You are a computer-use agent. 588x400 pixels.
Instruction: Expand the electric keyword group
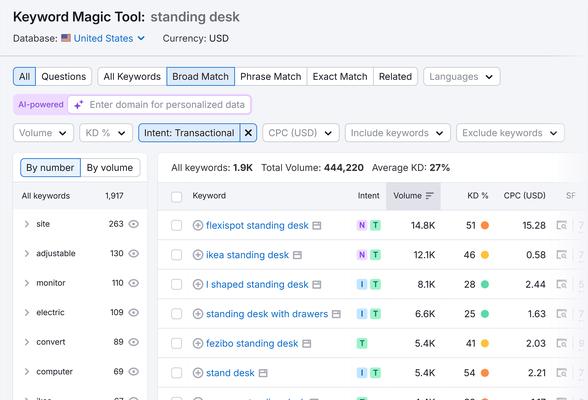pos(27,313)
